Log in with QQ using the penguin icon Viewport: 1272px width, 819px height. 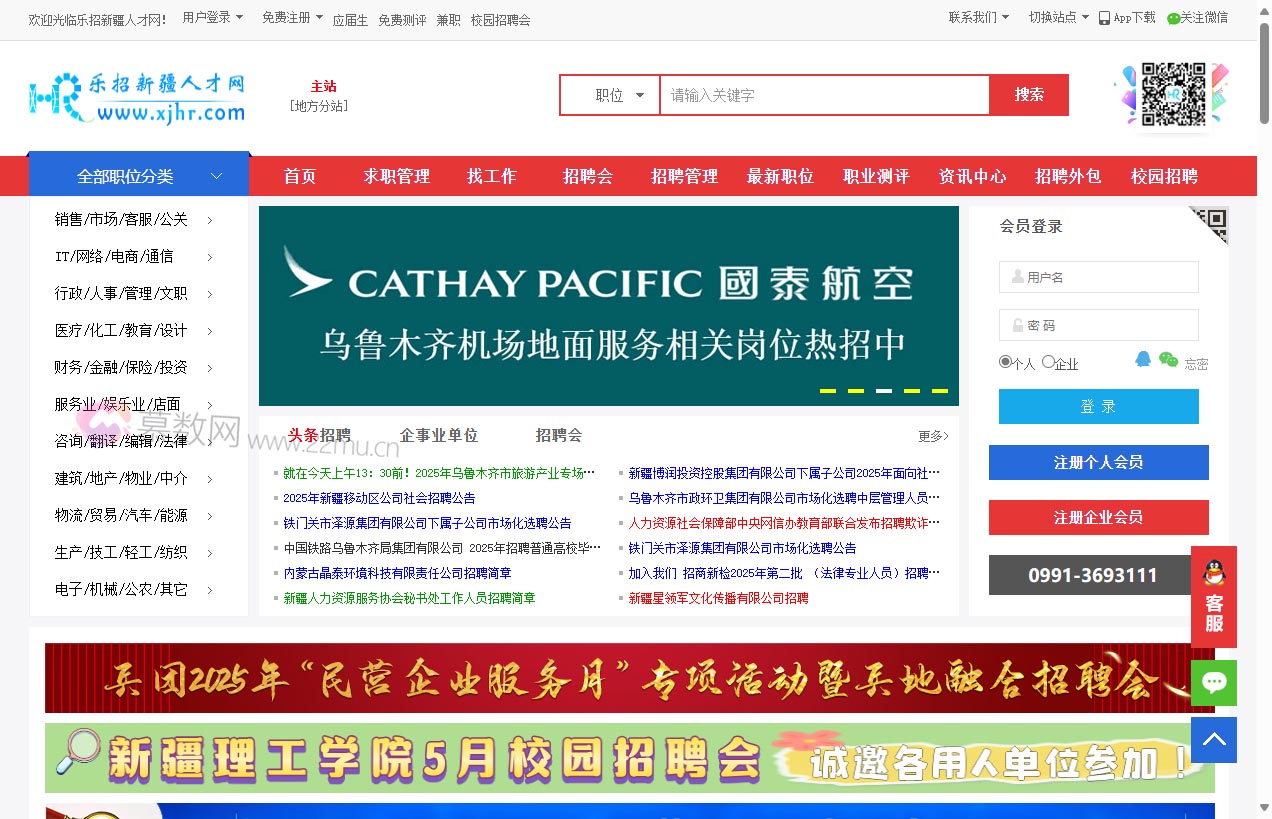[x=1143, y=358]
